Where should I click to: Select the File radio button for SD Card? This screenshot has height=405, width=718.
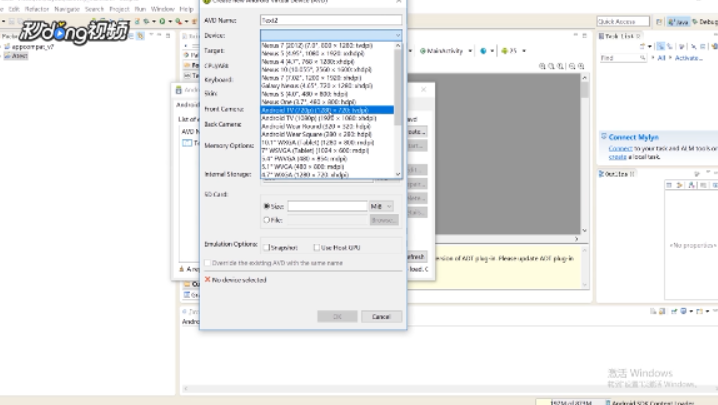[x=267, y=220]
